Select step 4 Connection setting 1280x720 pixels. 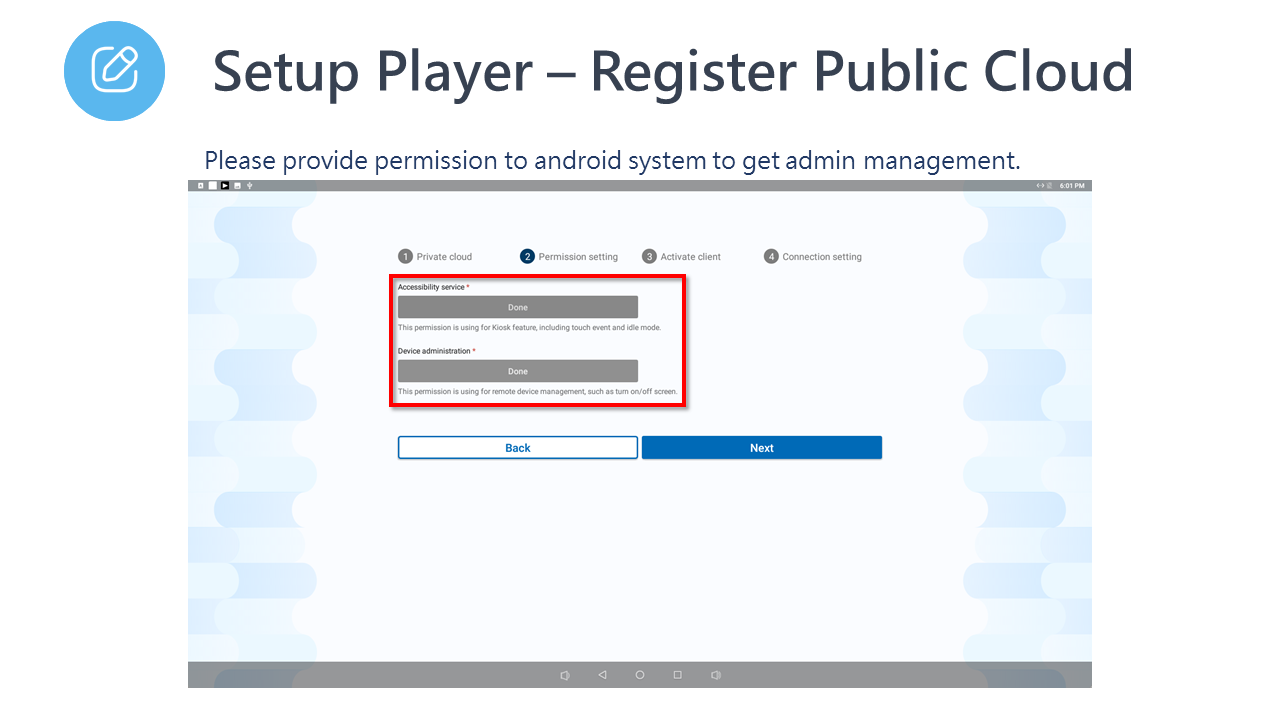(x=813, y=257)
